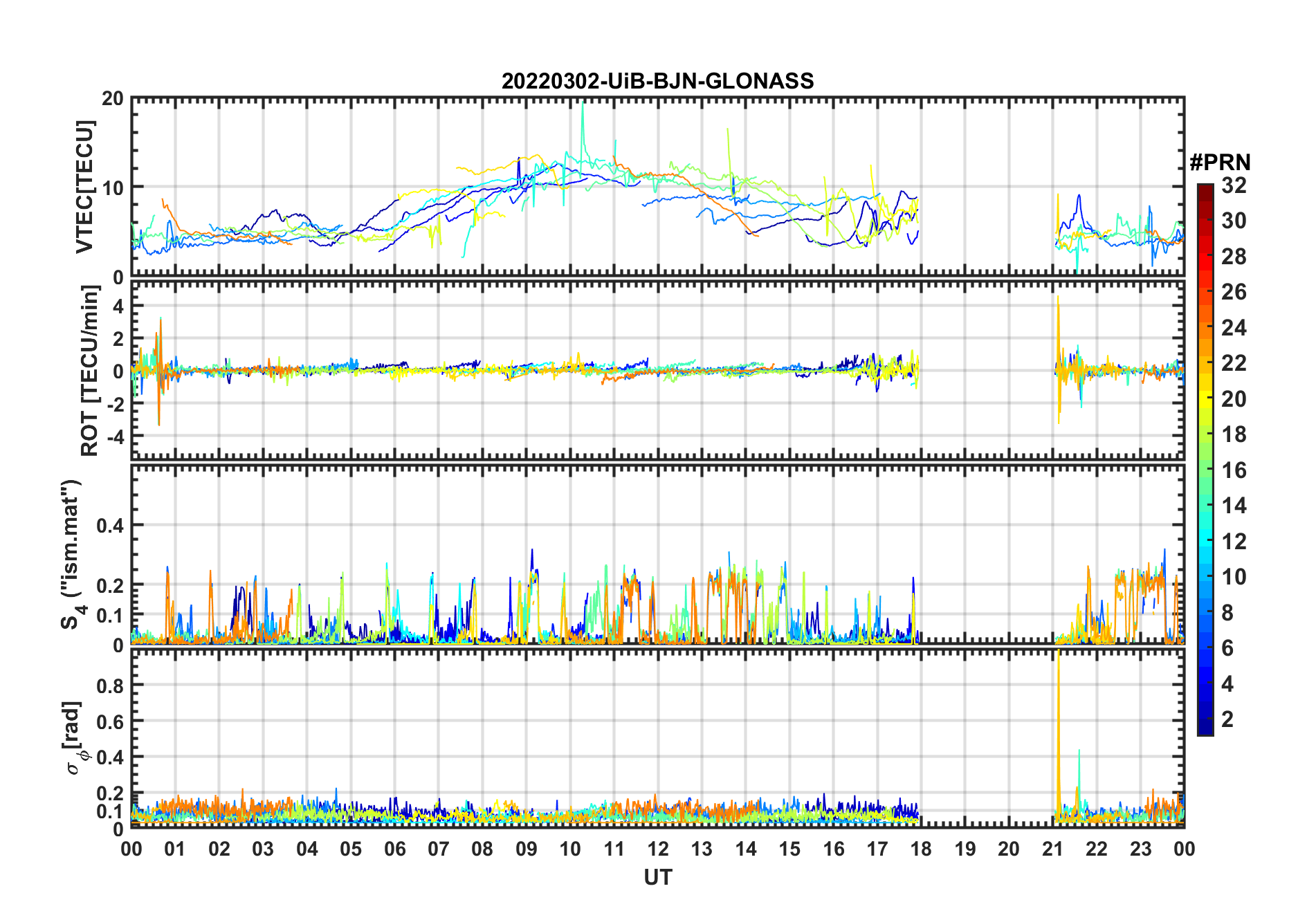This screenshot has width=1316, height=920.
Task: Select the S4 ("ism.mat") axis label
Action: [71, 554]
